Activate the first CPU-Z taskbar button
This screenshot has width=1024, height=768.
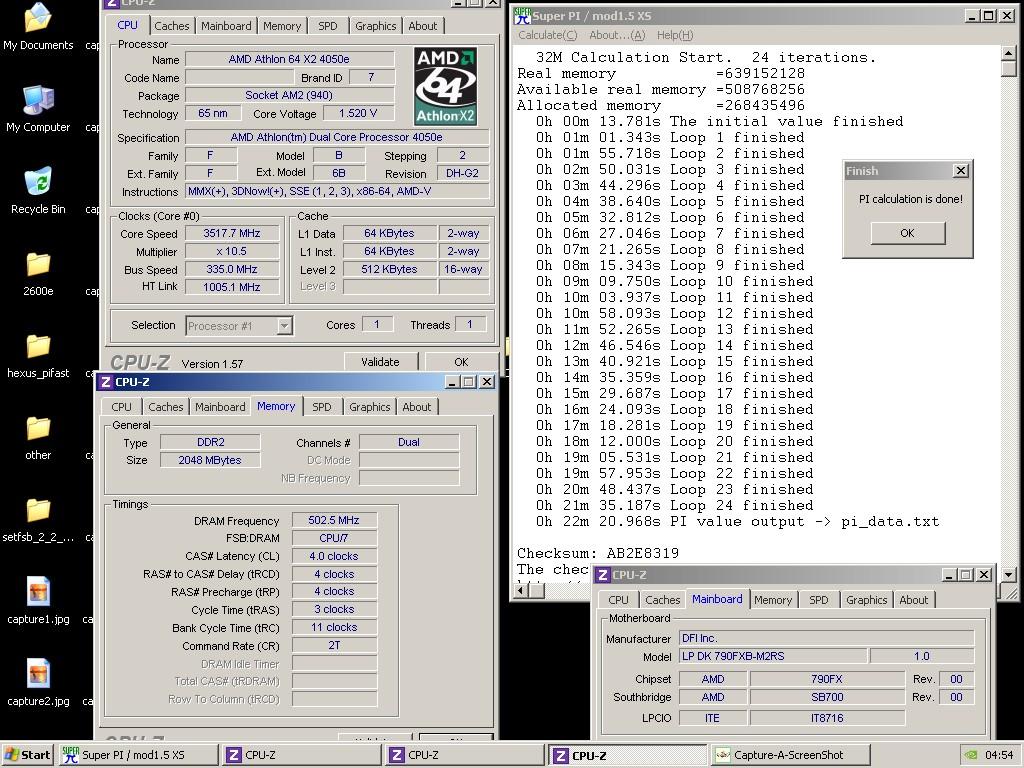(x=302, y=755)
